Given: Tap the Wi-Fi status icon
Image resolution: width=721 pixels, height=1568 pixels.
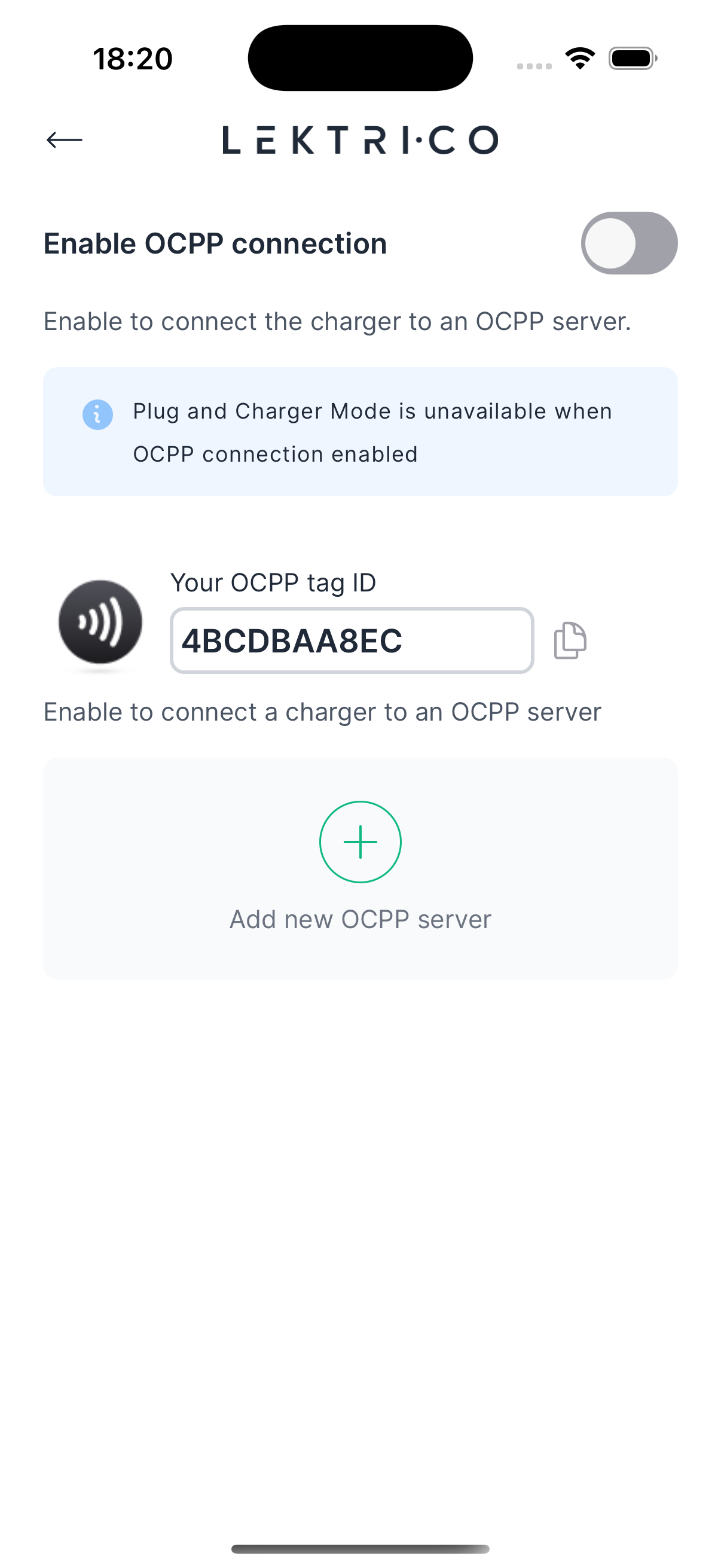Looking at the screenshot, I should tap(580, 59).
